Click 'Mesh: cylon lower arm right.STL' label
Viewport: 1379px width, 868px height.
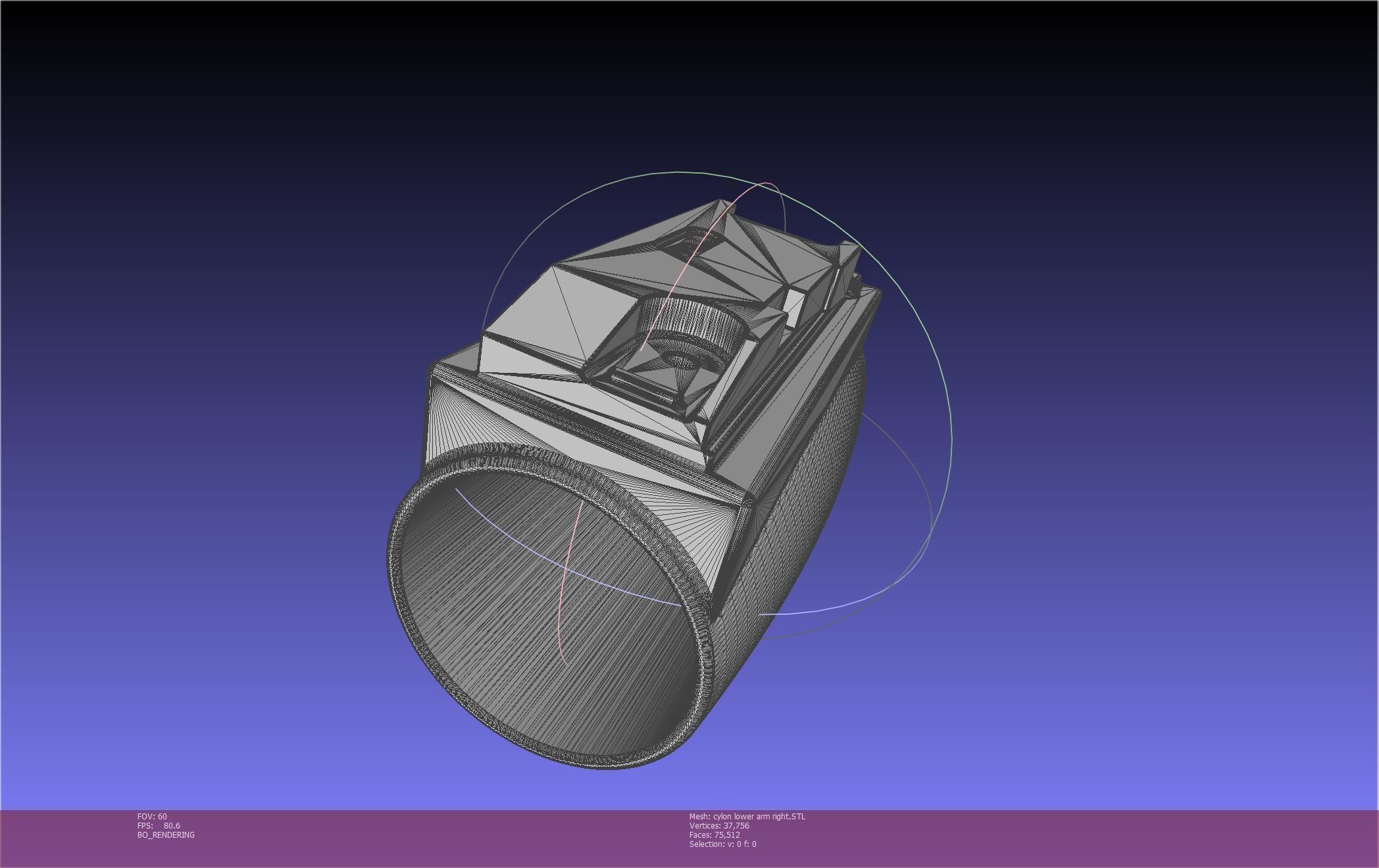(x=747, y=816)
